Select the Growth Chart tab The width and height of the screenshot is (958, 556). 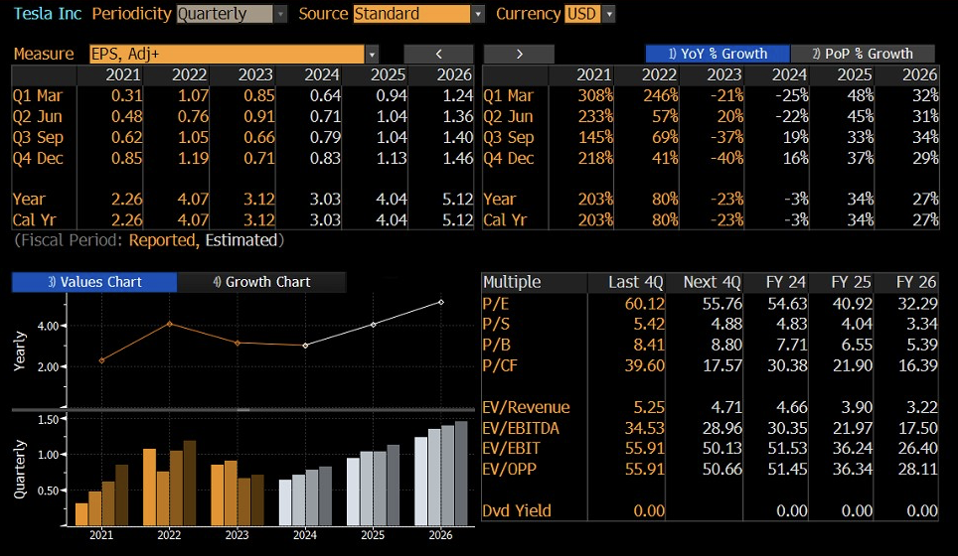261,282
